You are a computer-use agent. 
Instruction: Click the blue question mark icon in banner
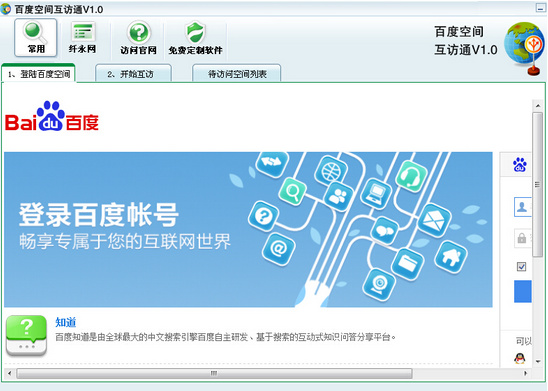point(264,216)
